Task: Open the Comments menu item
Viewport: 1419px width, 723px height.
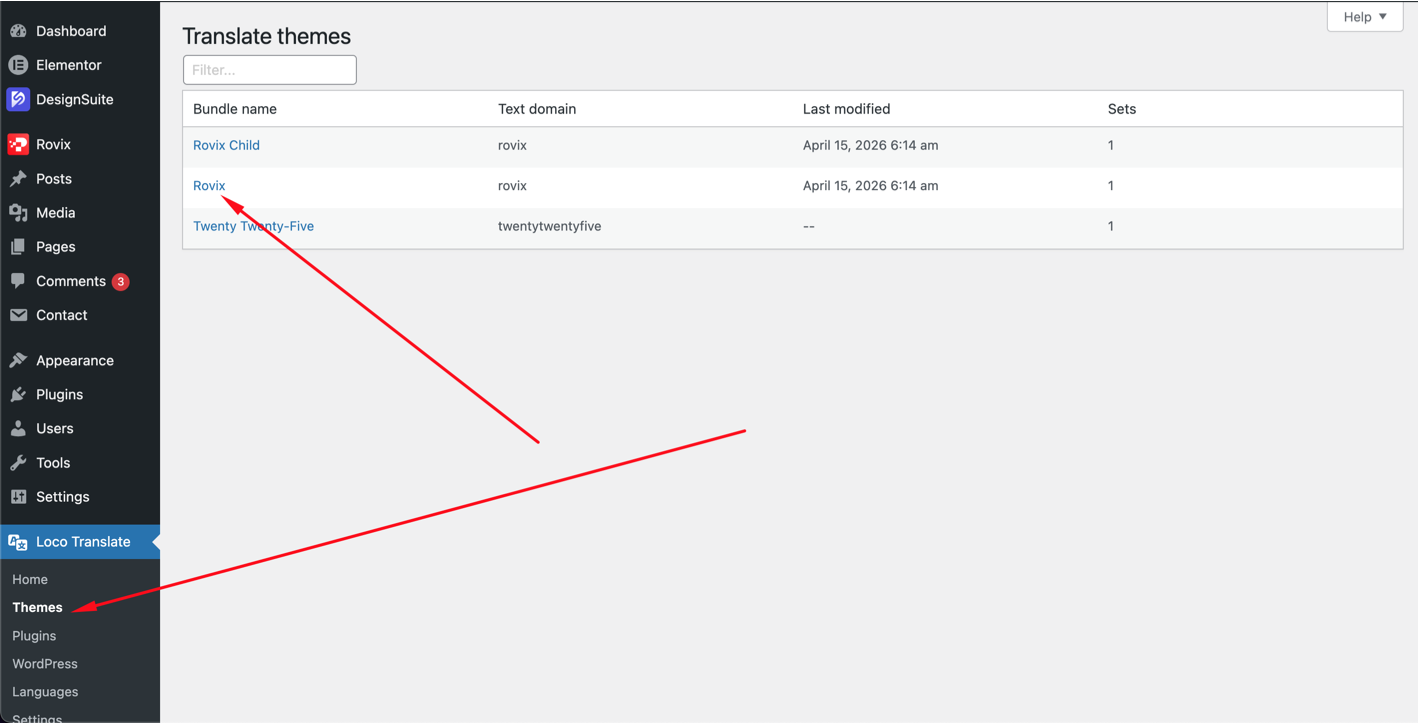Action: point(71,281)
